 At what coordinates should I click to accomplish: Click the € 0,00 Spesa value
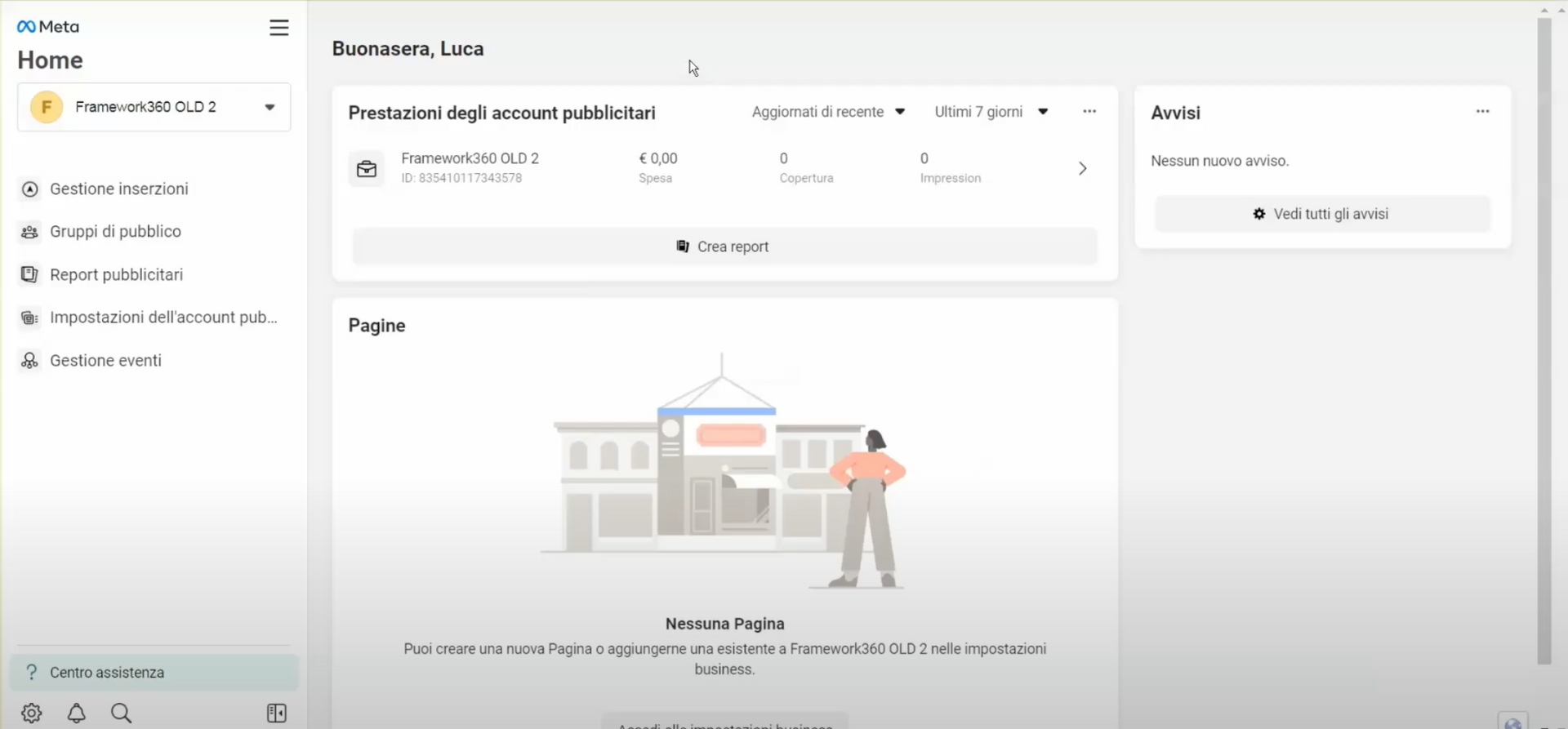click(x=658, y=158)
